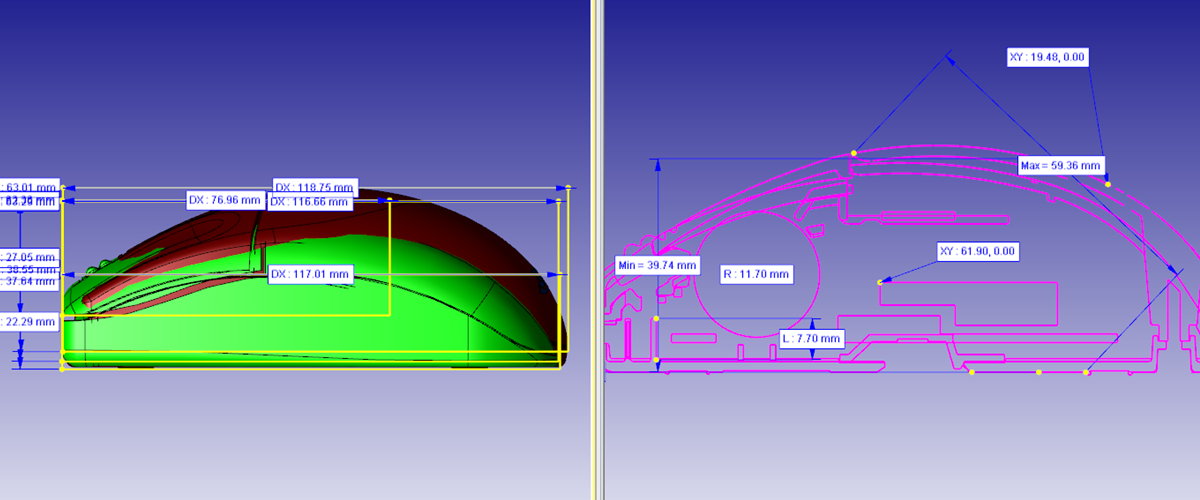The height and width of the screenshot is (500, 1200).
Task: Click yellow point below Max = 59.36 mm label
Action: tap(1108, 184)
